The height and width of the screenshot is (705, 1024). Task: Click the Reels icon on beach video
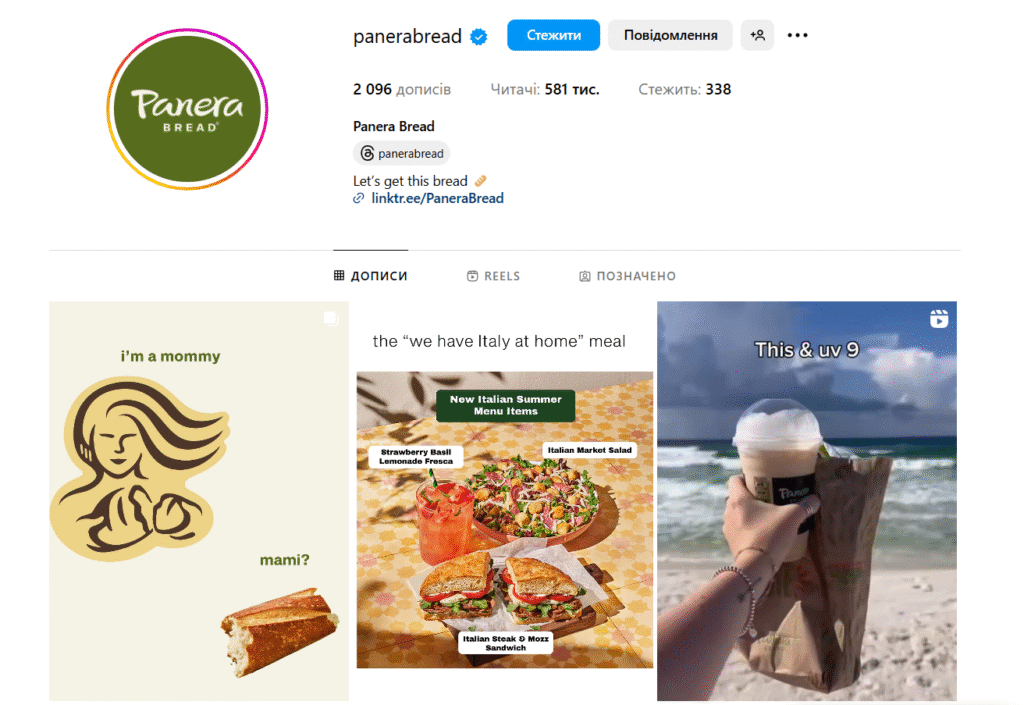tap(939, 319)
